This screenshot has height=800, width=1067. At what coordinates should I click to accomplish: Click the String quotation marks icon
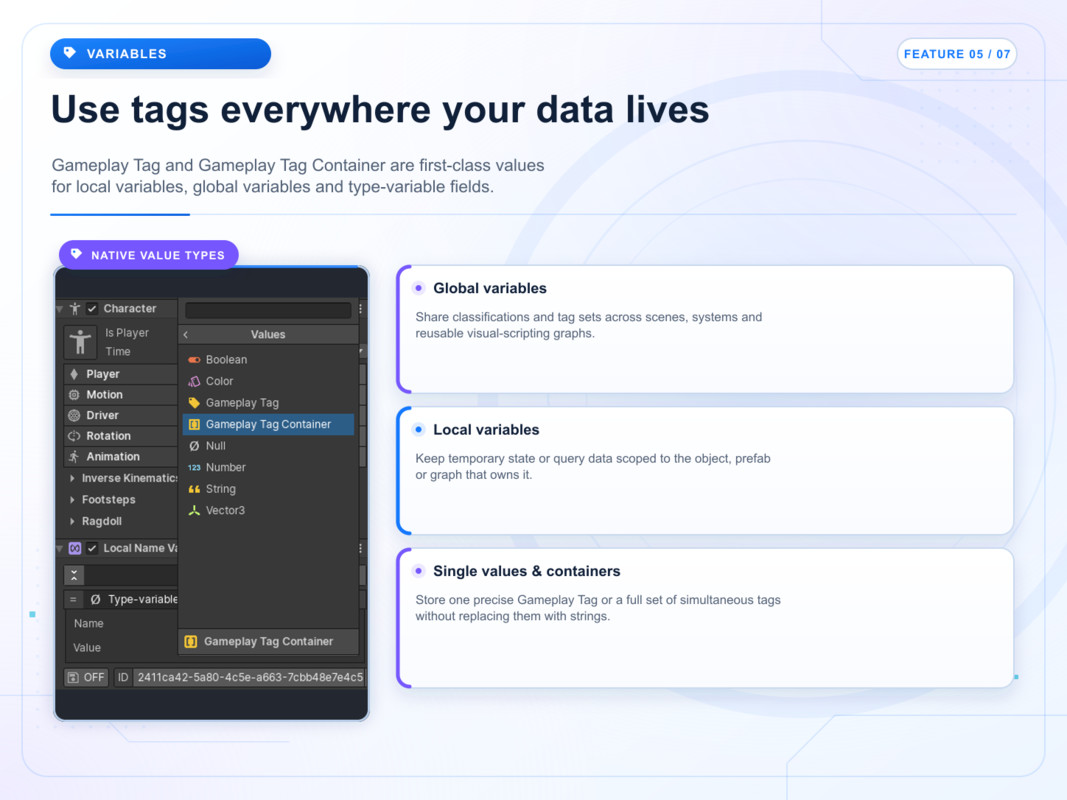[194, 489]
